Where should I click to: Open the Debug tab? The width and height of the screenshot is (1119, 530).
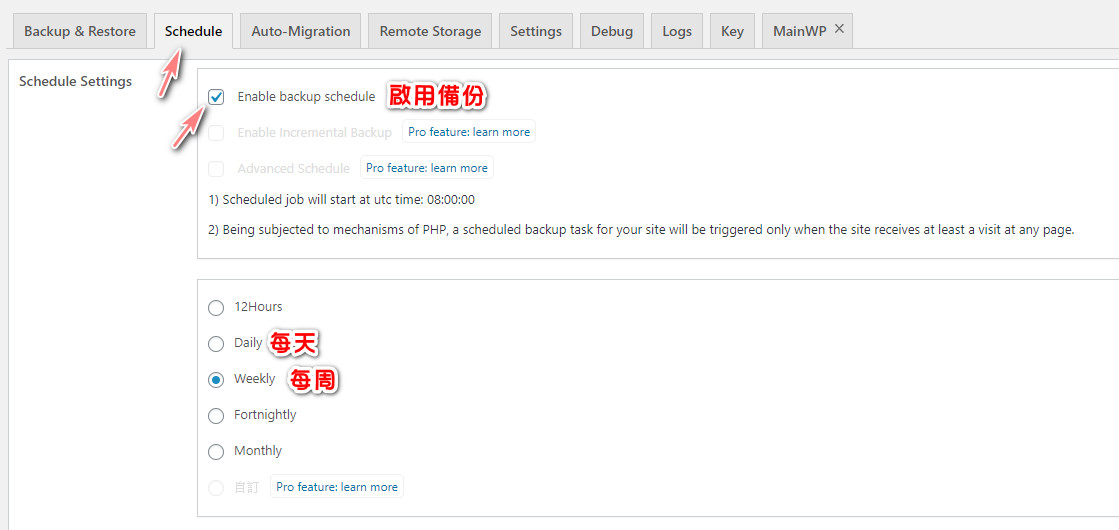(612, 31)
